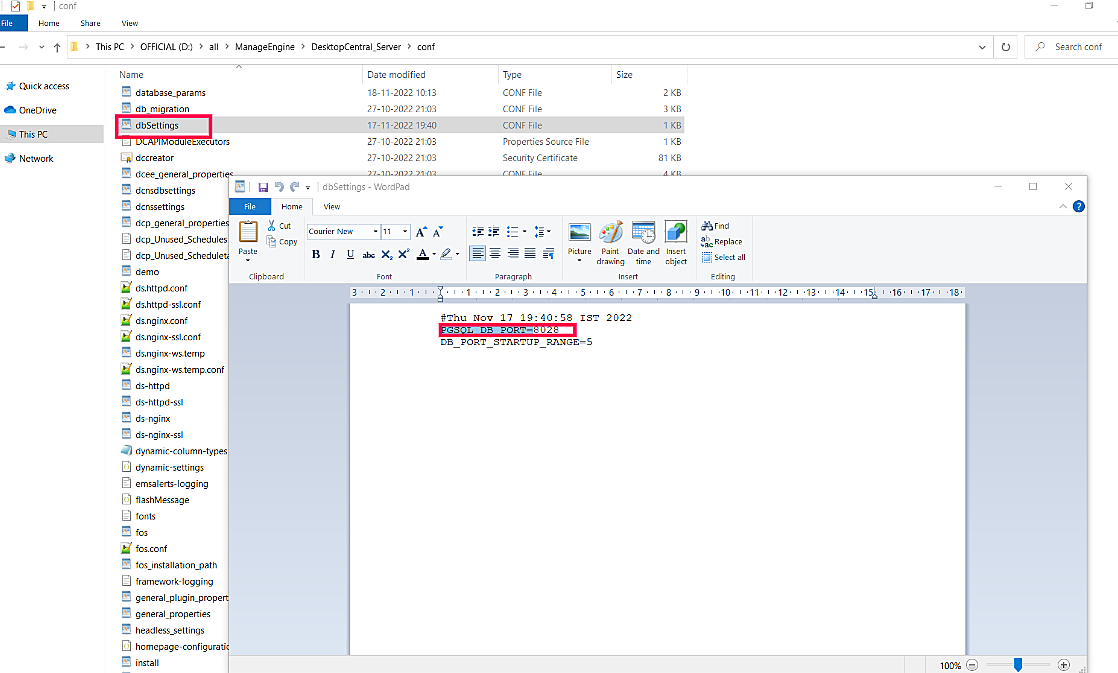Enable justify alignment
The image size is (1118, 673).
529,253
